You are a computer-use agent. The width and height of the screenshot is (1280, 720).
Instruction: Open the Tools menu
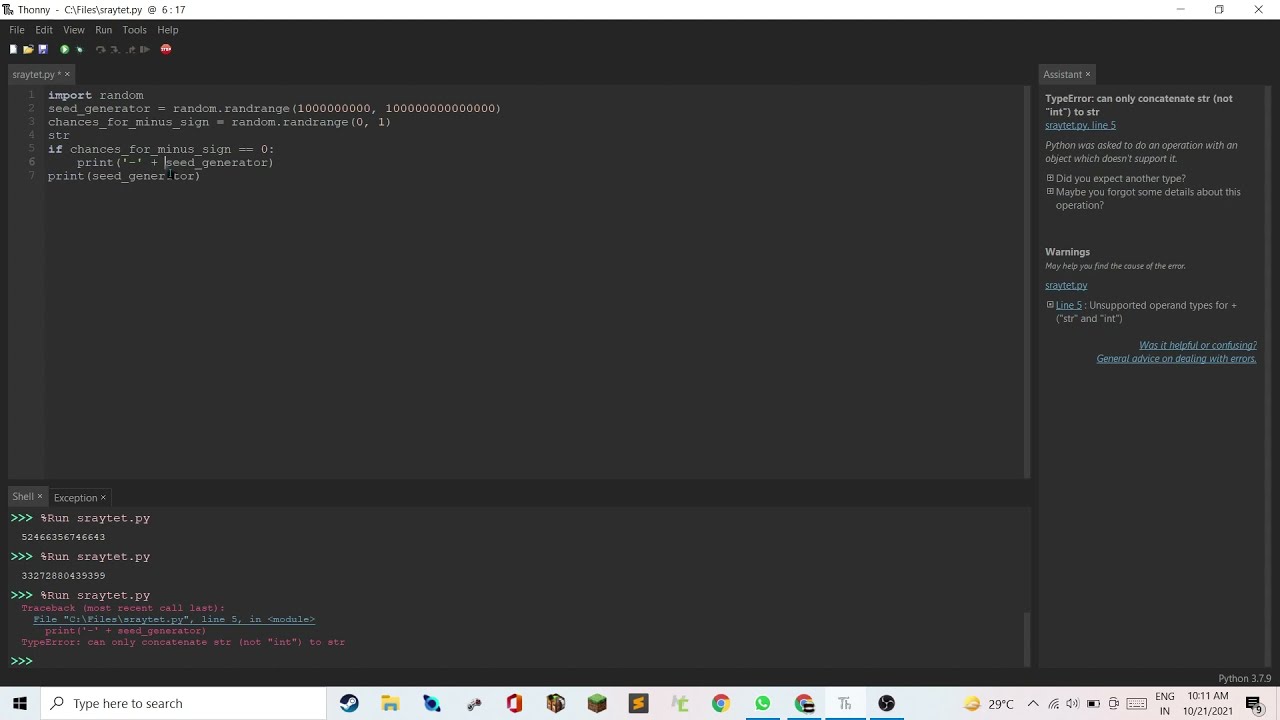134,30
